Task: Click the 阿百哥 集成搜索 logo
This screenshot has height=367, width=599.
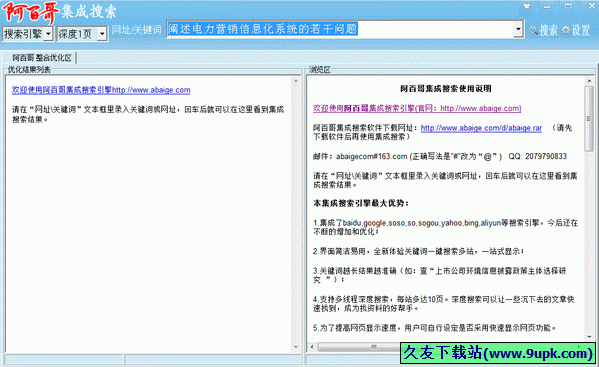Action: pos(59,12)
